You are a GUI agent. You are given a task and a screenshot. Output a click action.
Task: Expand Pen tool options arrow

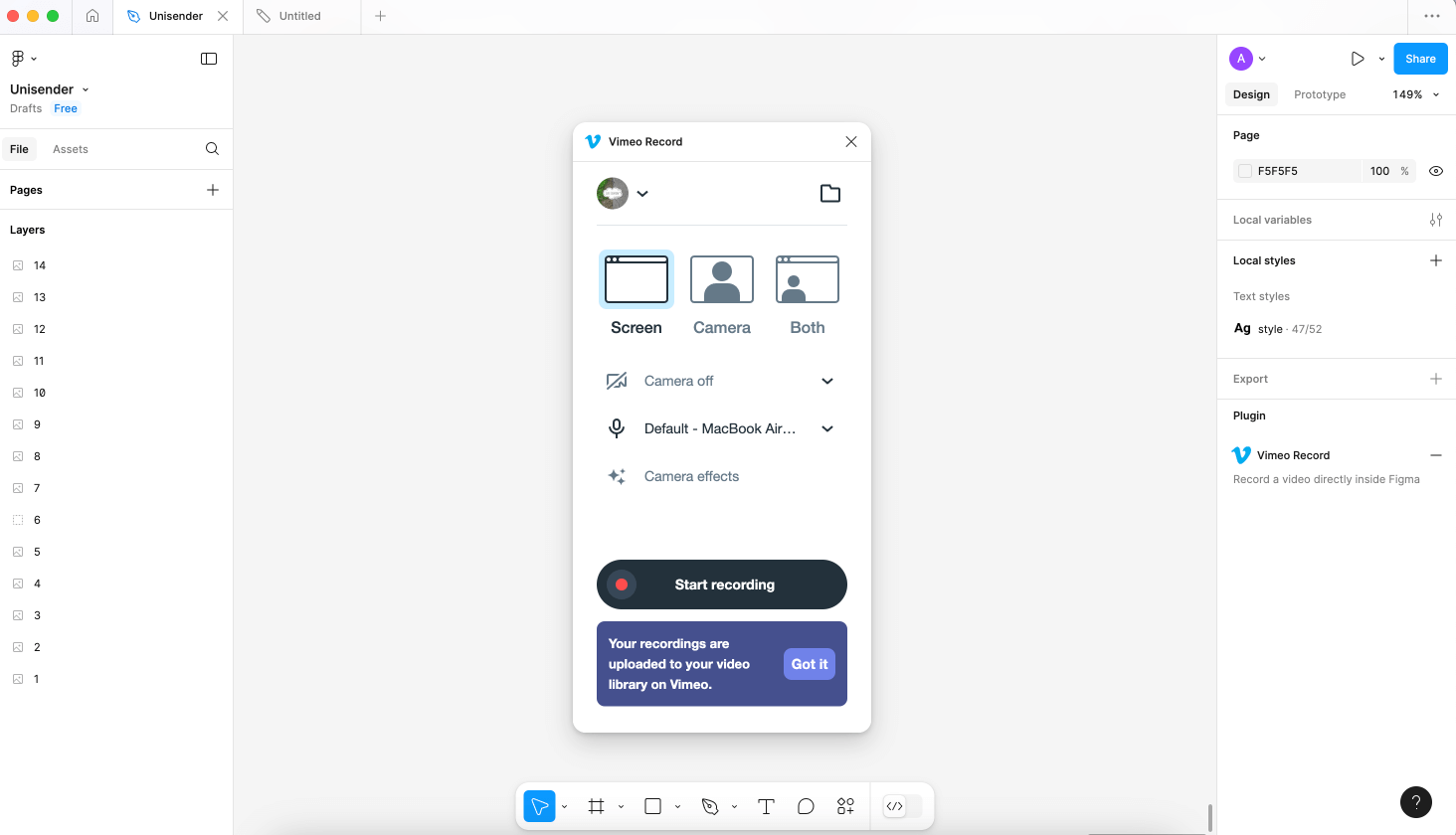tap(734, 806)
